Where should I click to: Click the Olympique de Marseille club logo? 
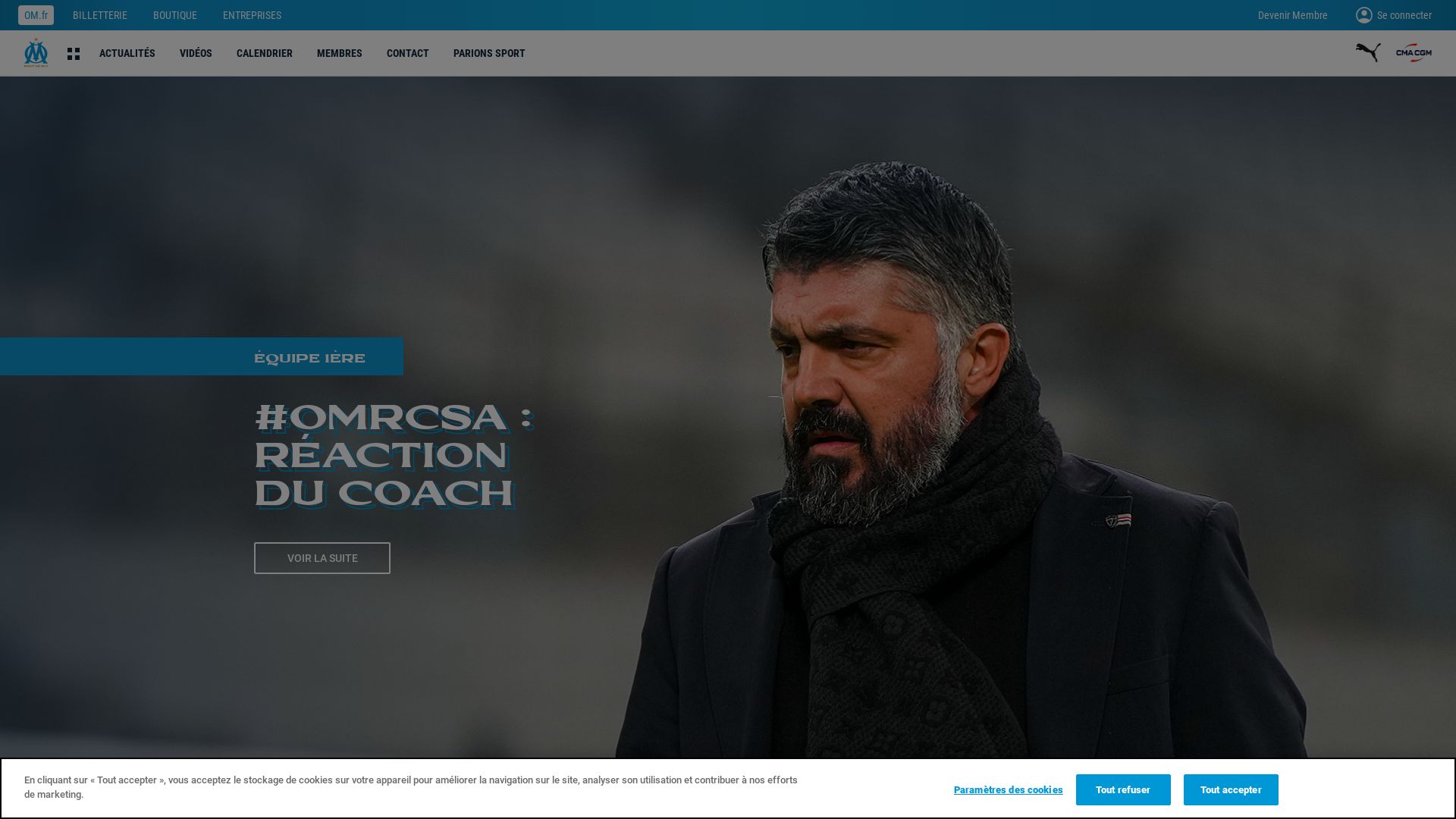pyautogui.click(x=35, y=52)
